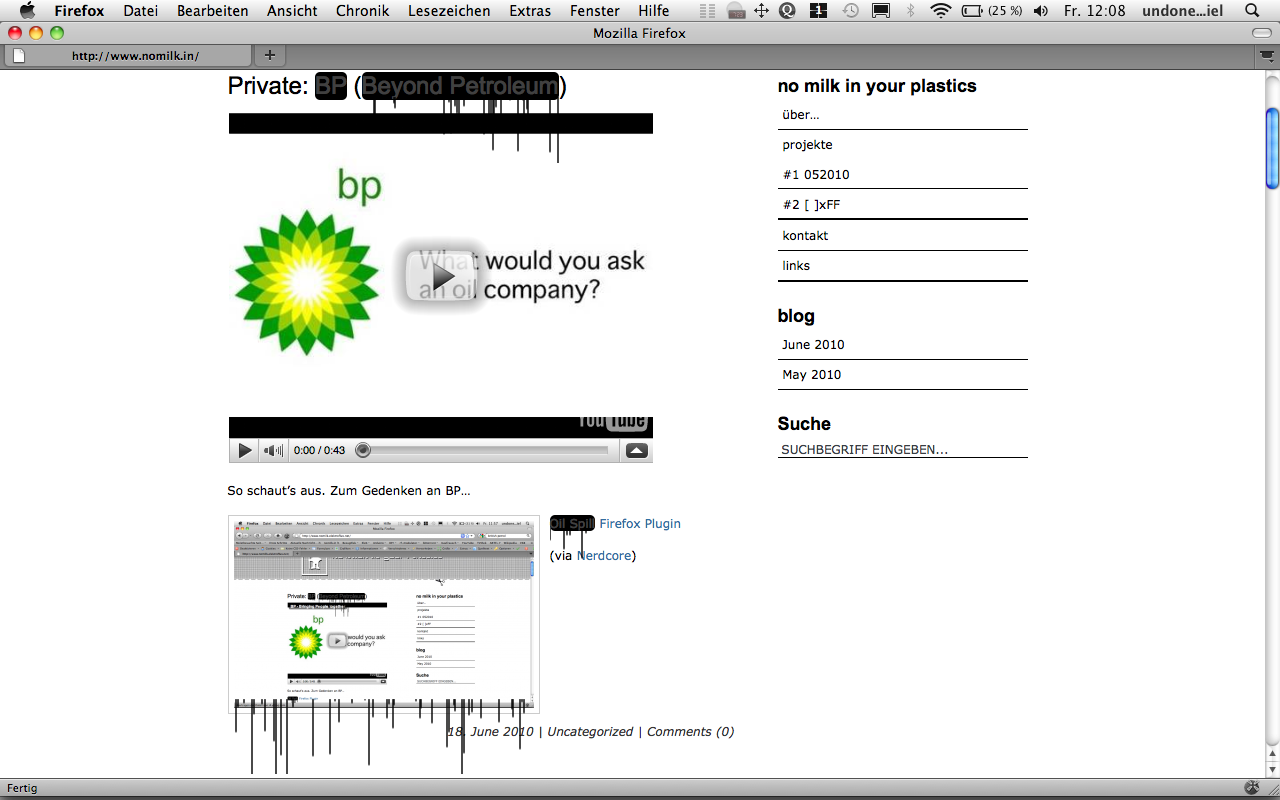Open the user menu 'undone…iel'
Image resolution: width=1280 pixels, height=800 pixels.
(1183, 11)
